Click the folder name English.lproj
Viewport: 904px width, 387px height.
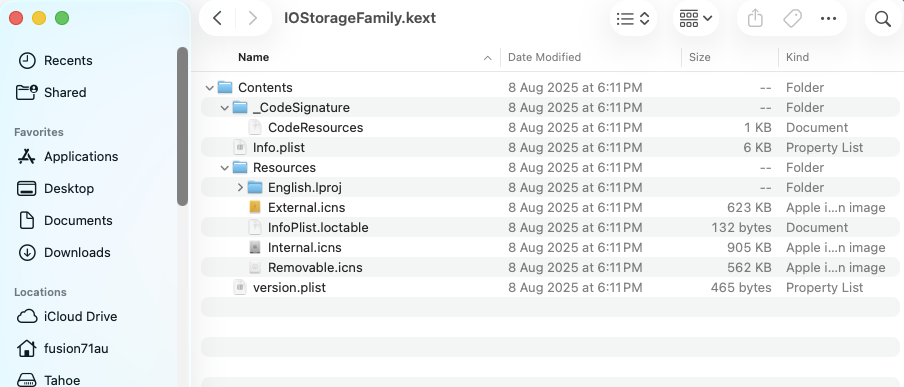[x=306, y=187]
